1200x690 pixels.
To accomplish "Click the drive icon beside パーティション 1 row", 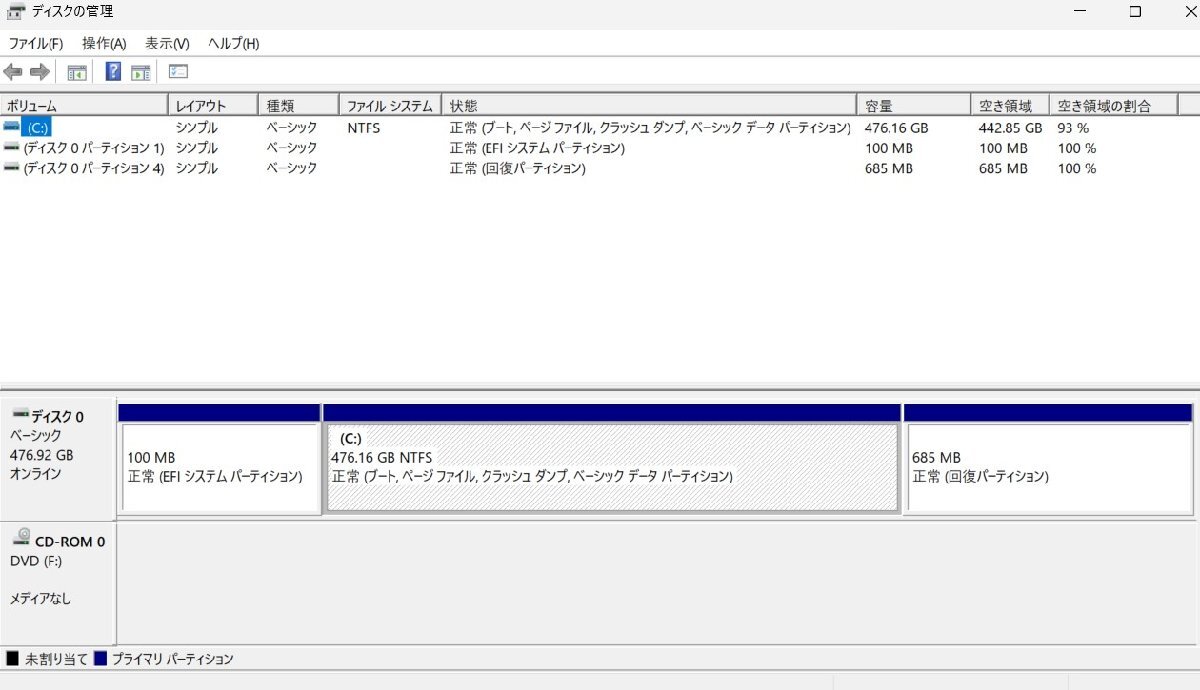I will 12,147.
